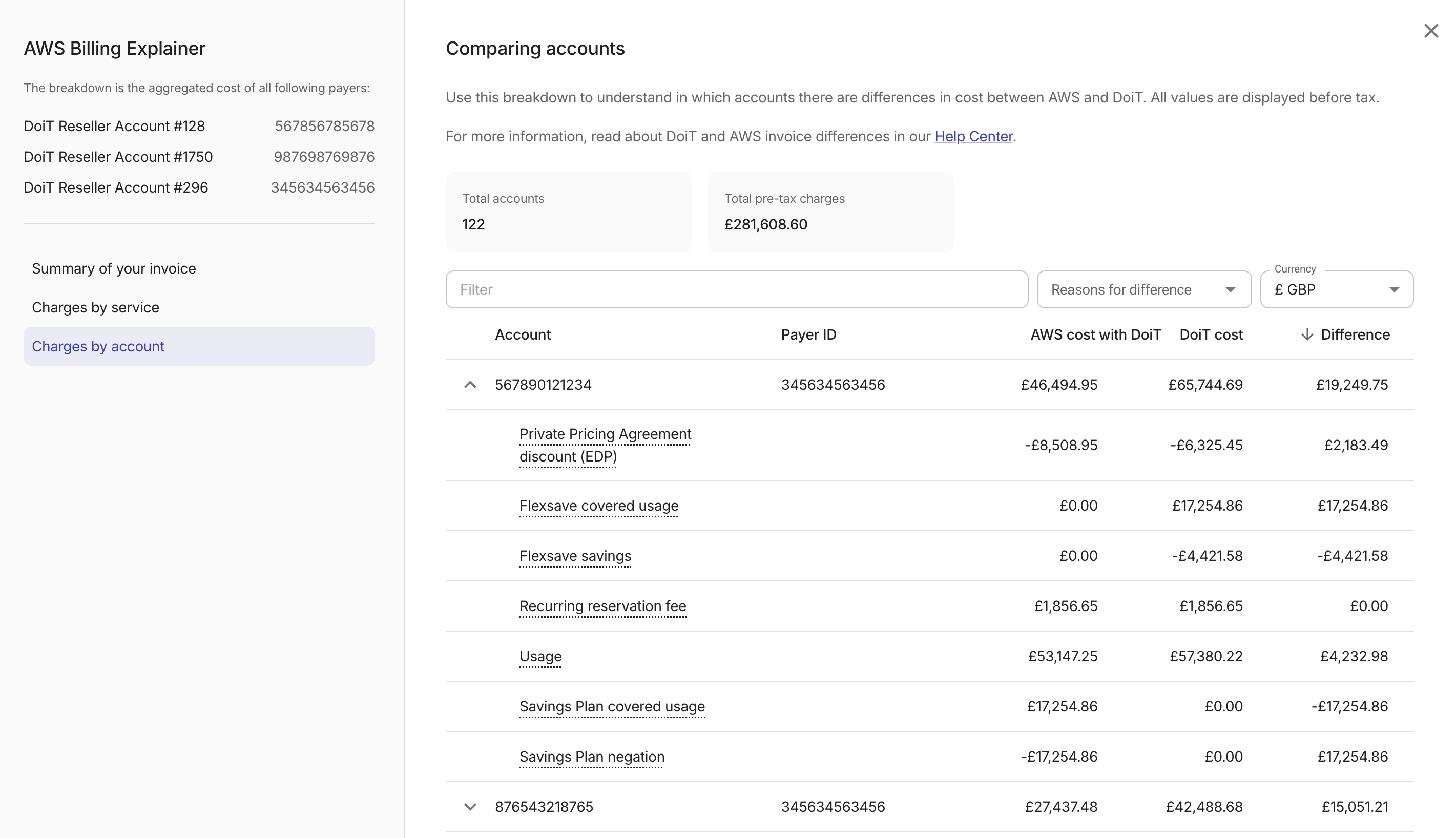Viewport: 1456px width, 838px height.
Task: Click DoiT cost value £42,488.68
Action: tap(1204, 807)
